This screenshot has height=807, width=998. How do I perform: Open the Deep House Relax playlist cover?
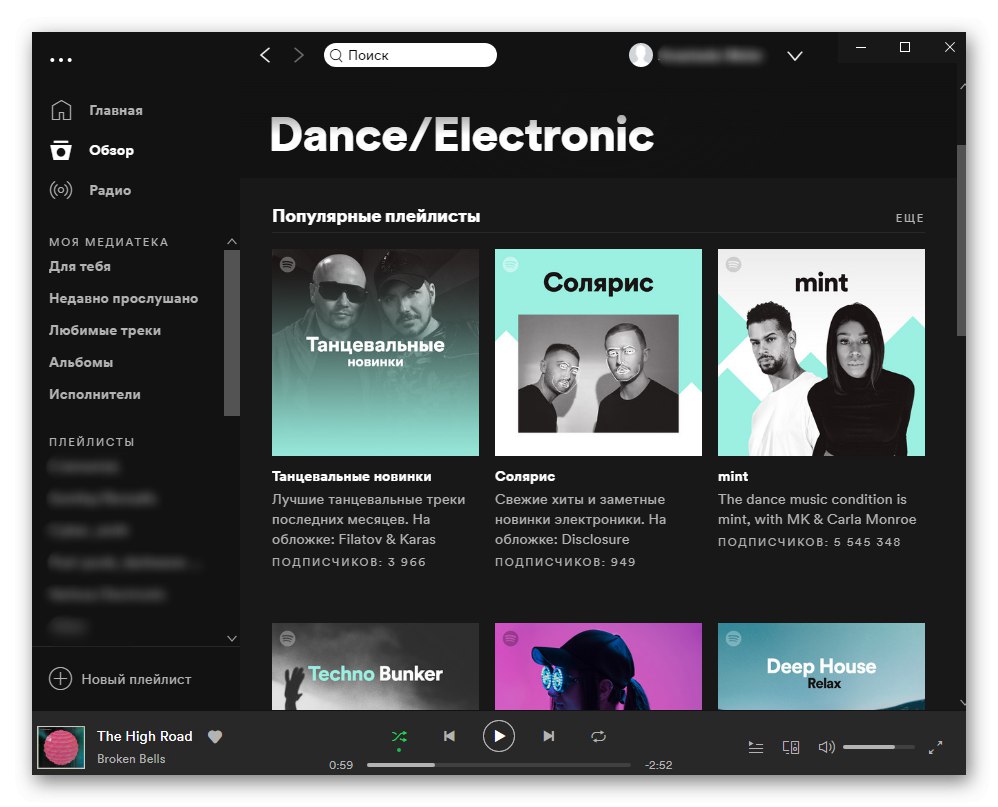click(x=821, y=666)
